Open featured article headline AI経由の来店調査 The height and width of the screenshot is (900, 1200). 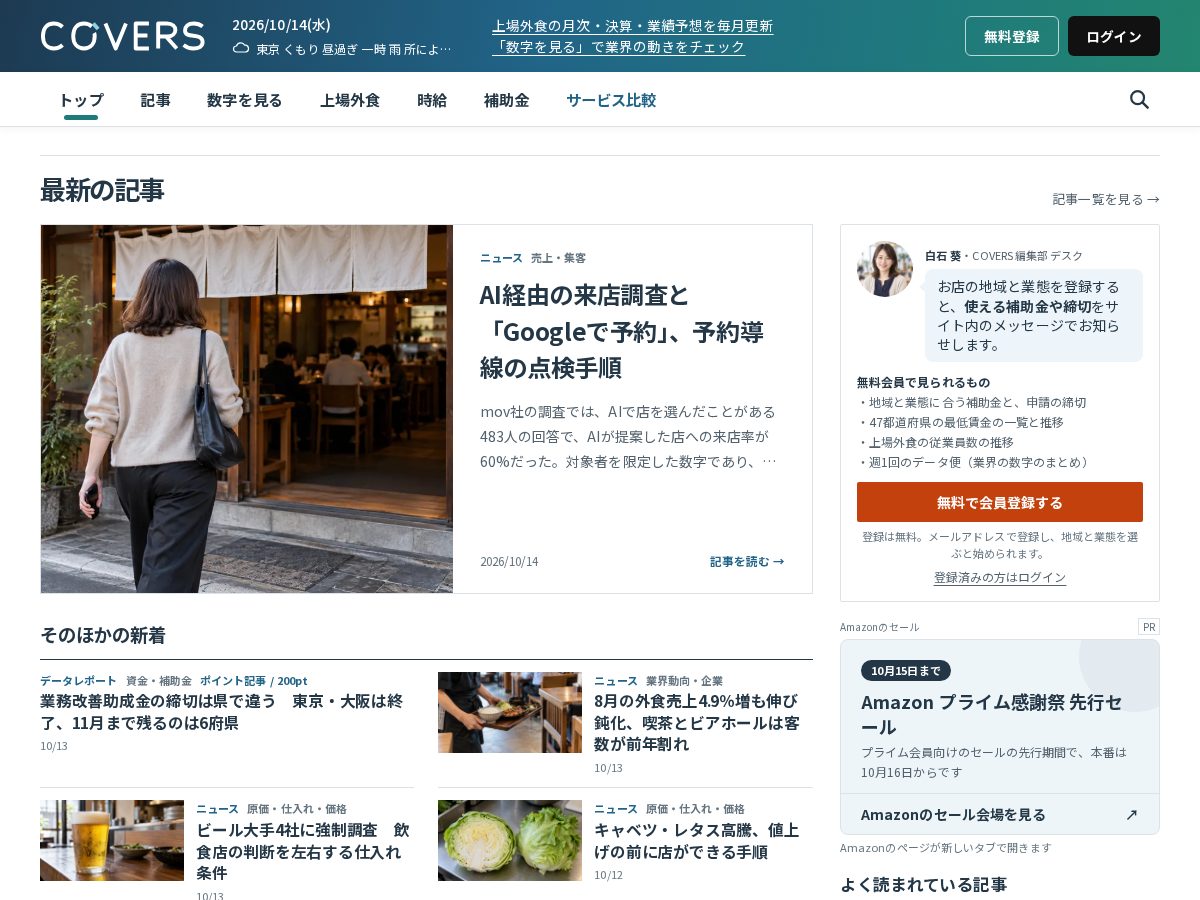pos(622,331)
